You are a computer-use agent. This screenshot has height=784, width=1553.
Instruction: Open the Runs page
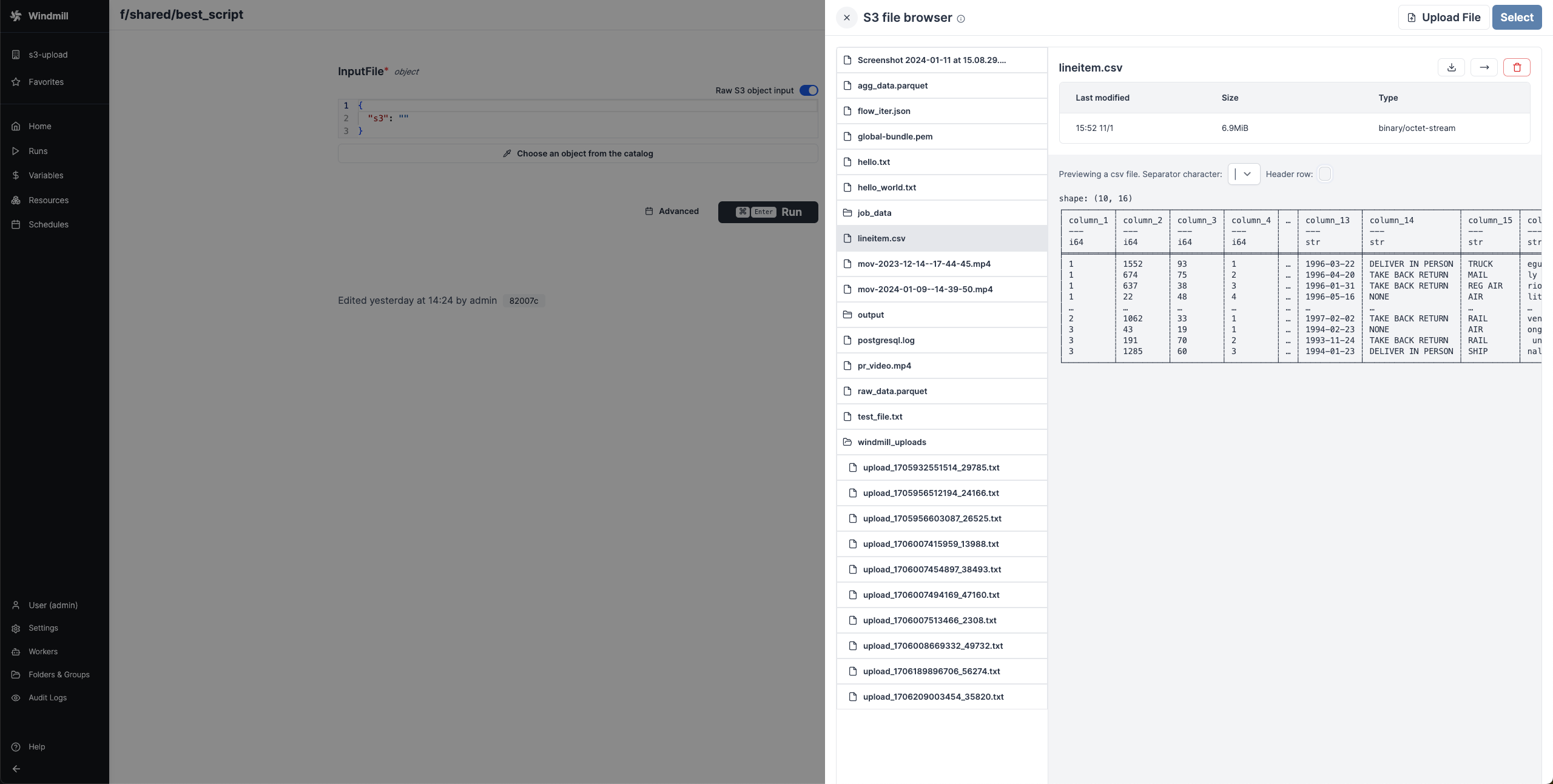[x=55, y=151]
